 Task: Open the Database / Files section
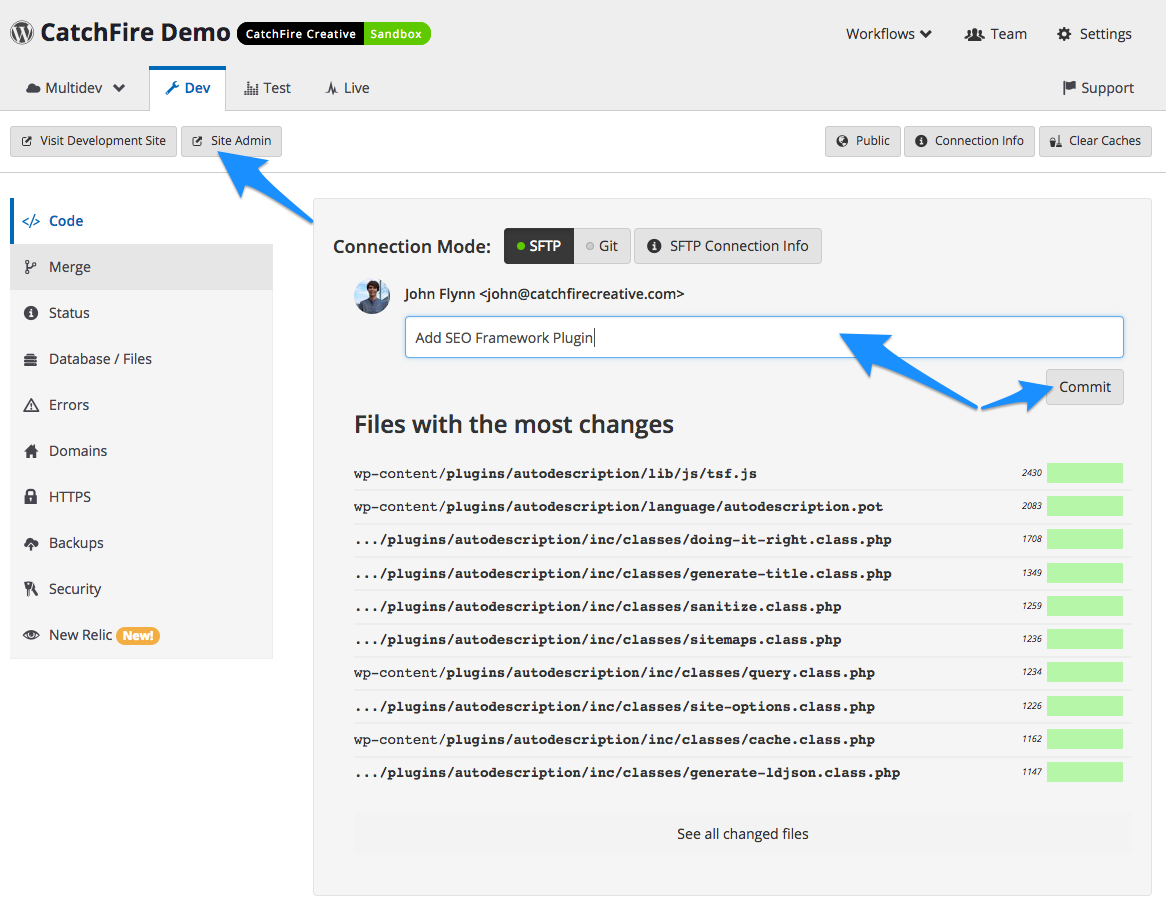pos(141,359)
